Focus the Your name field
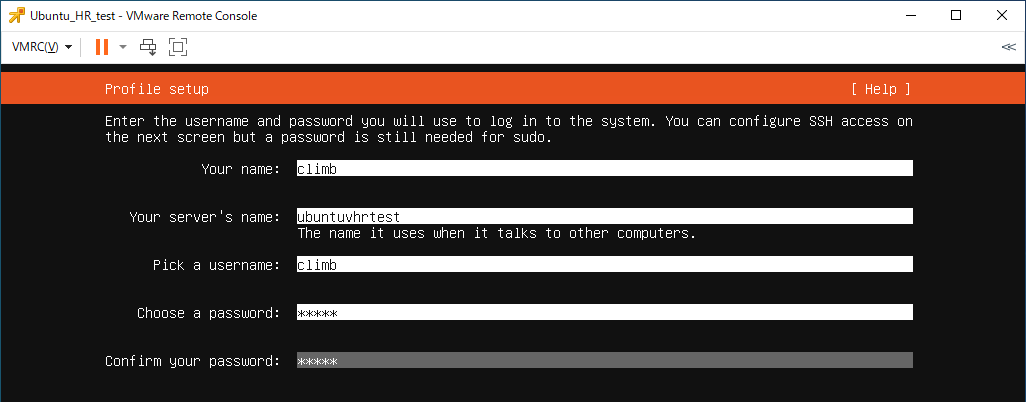 (x=605, y=168)
